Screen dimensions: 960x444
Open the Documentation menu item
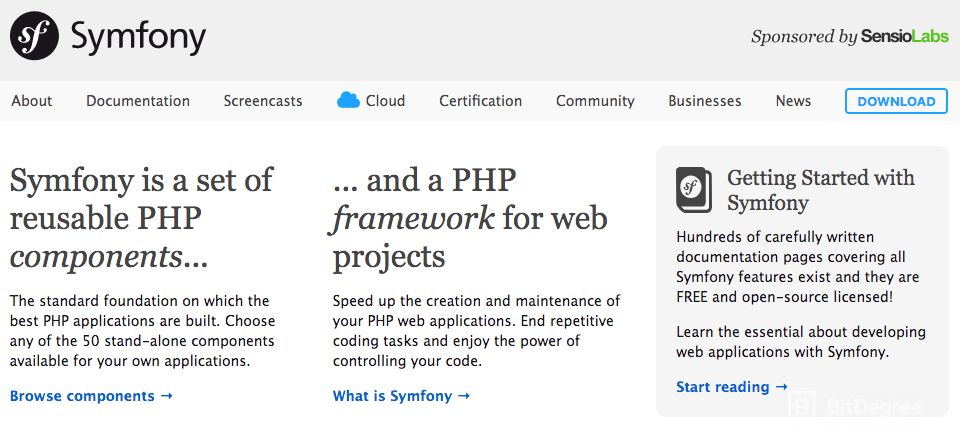pyautogui.click(x=138, y=101)
